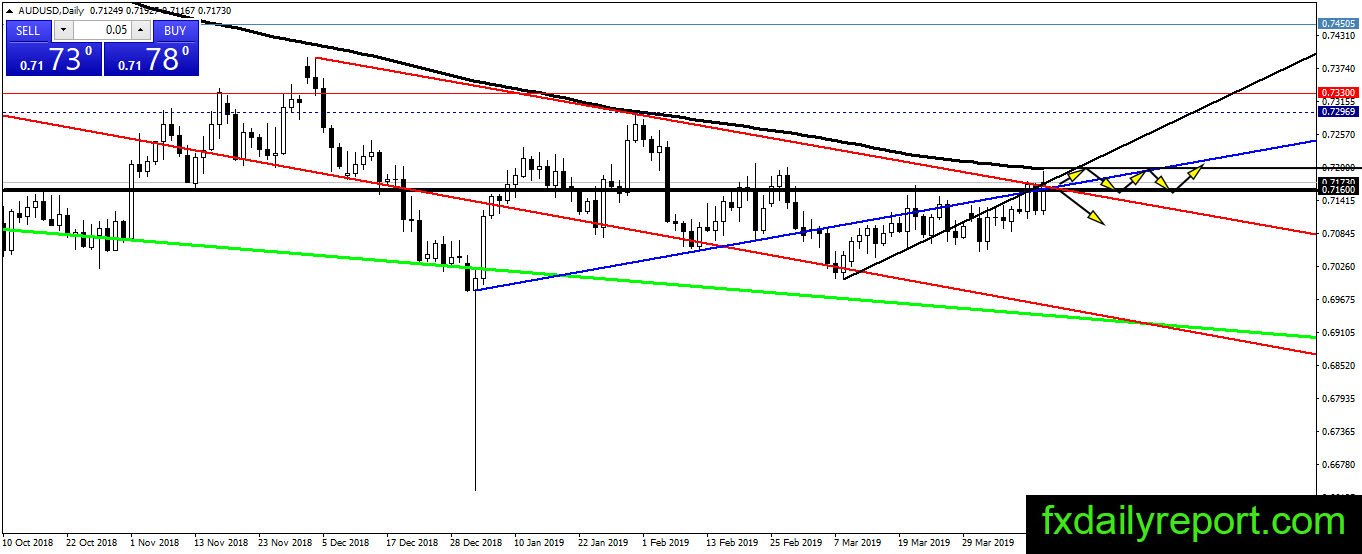
Task: Click the 0.72969 price label
Action: click(x=1338, y=112)
